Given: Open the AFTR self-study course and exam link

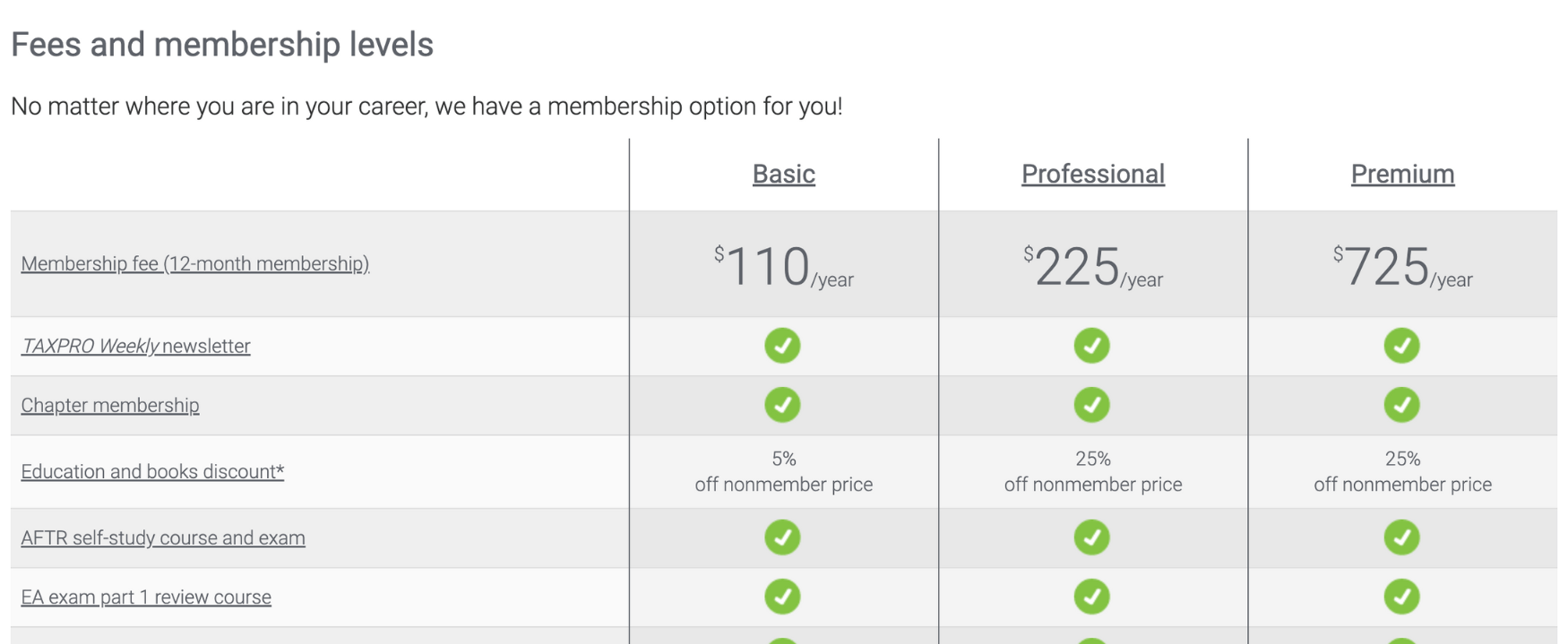Looking at the screenshot, I should (162, 537).
